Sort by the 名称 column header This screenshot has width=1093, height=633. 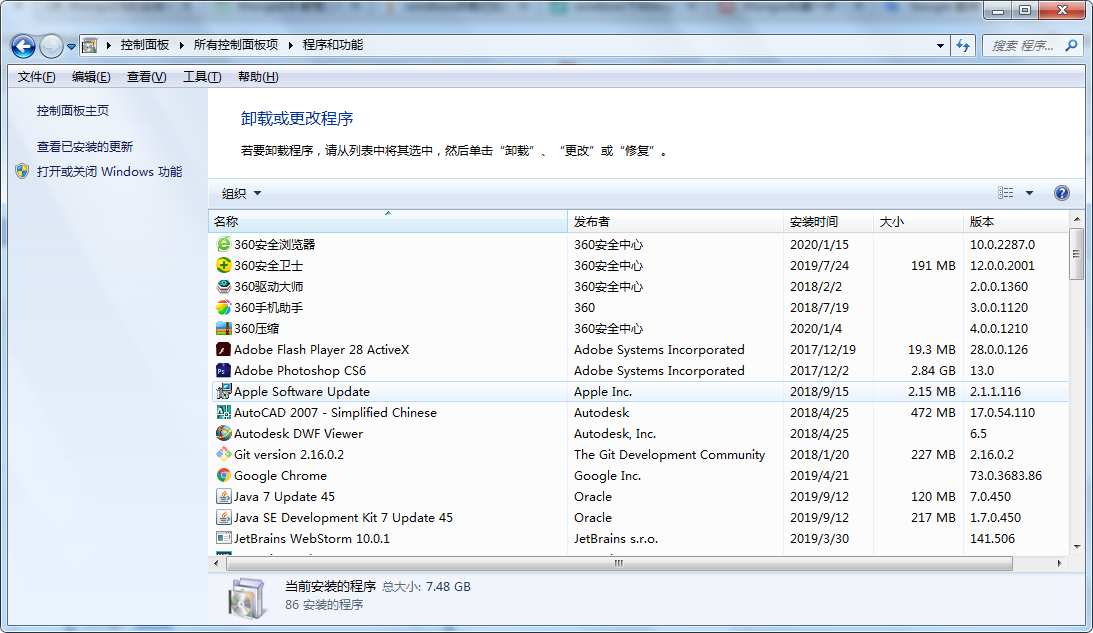click(388, 222)
